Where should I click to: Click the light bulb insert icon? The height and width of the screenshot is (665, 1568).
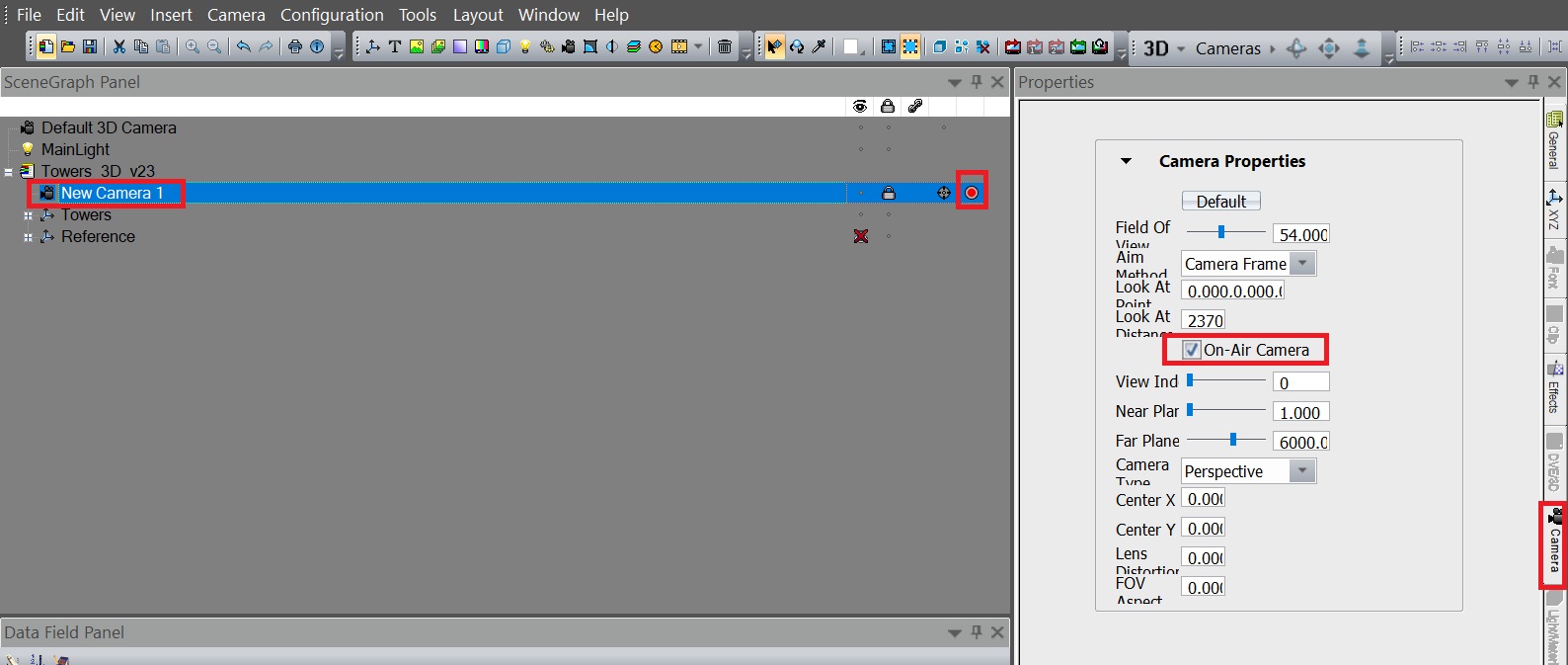(525, 46)
